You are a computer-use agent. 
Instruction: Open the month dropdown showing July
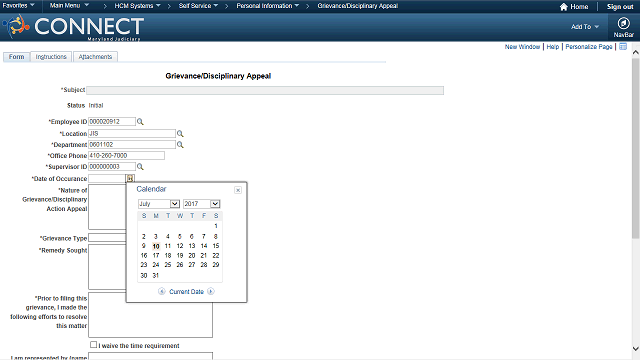pos(159,204)
